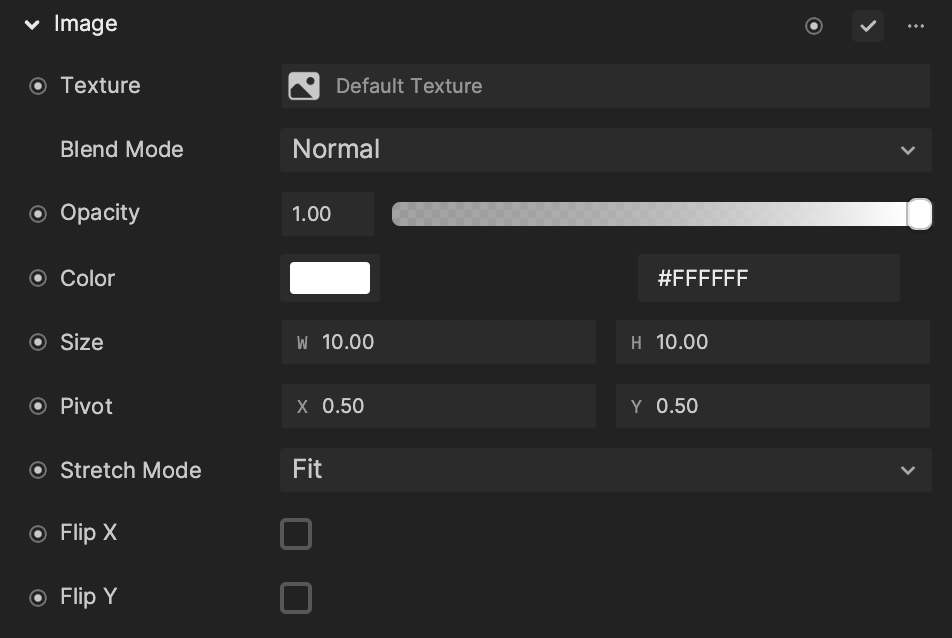The image size is (952, 638).
Task: Toggle the Image component enabled checkmark
Action: pos(868,26)
